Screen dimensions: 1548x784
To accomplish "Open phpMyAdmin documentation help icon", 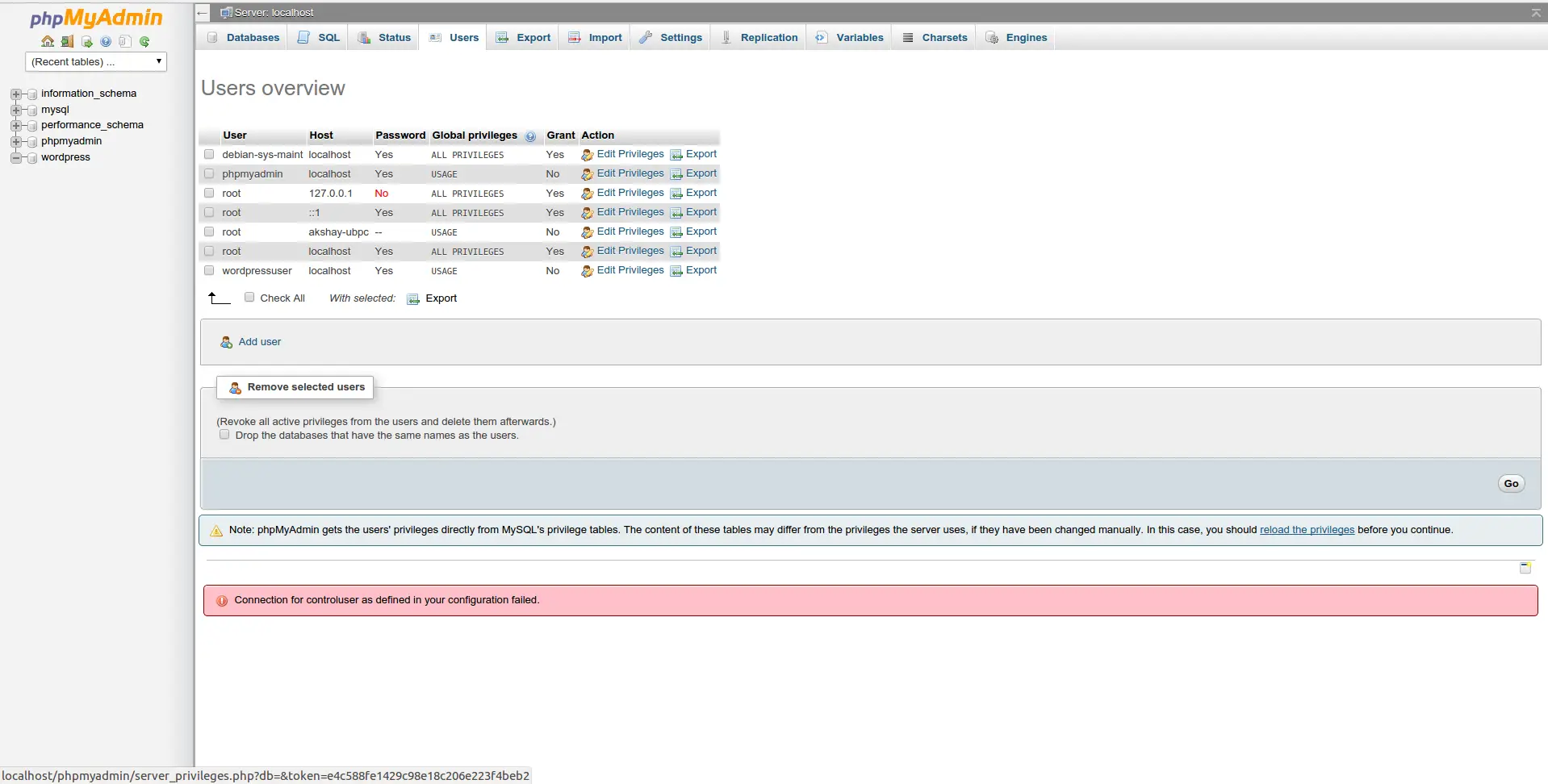I will (106, 42).
